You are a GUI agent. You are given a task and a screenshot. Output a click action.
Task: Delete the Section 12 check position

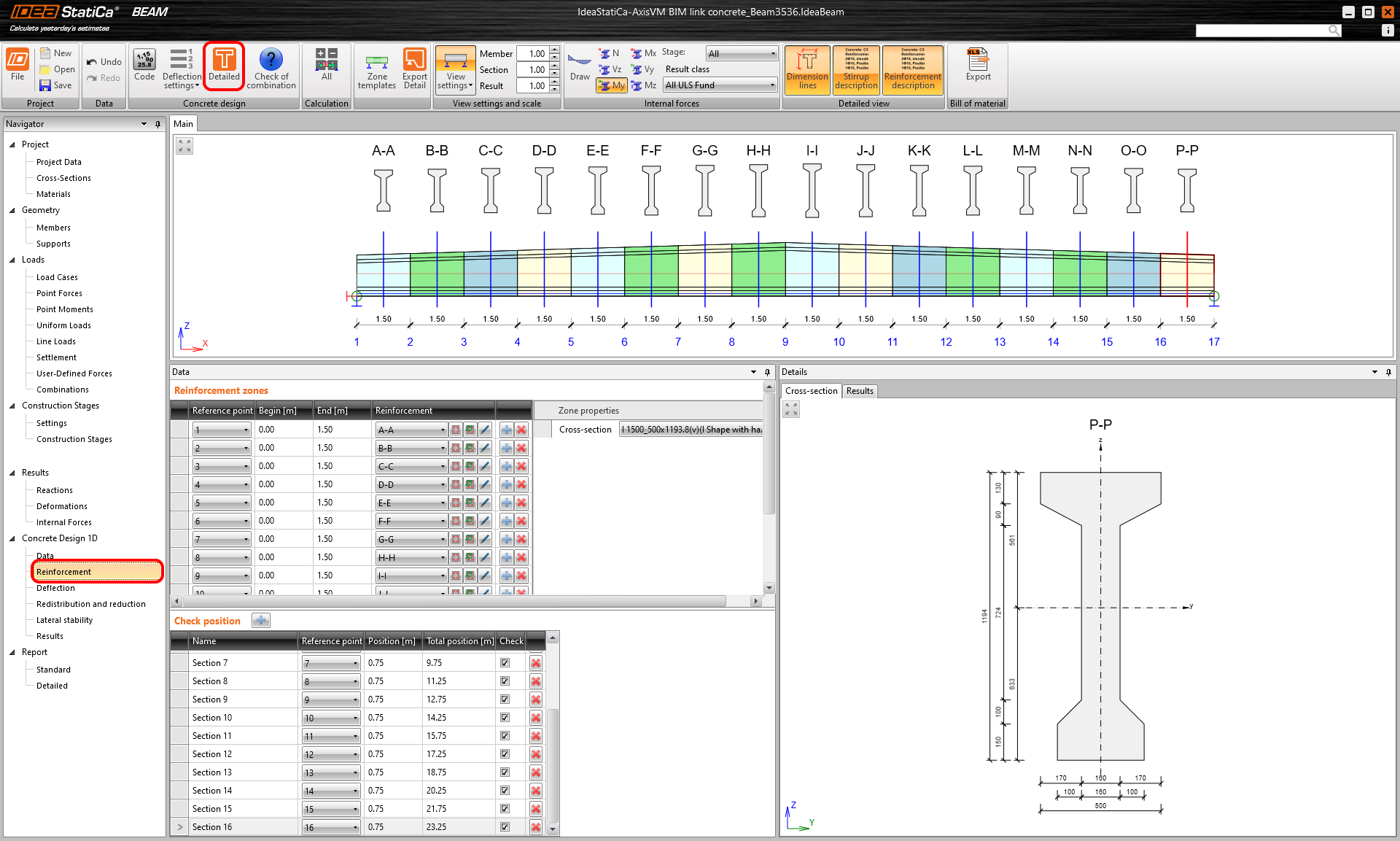coord(536,754)
